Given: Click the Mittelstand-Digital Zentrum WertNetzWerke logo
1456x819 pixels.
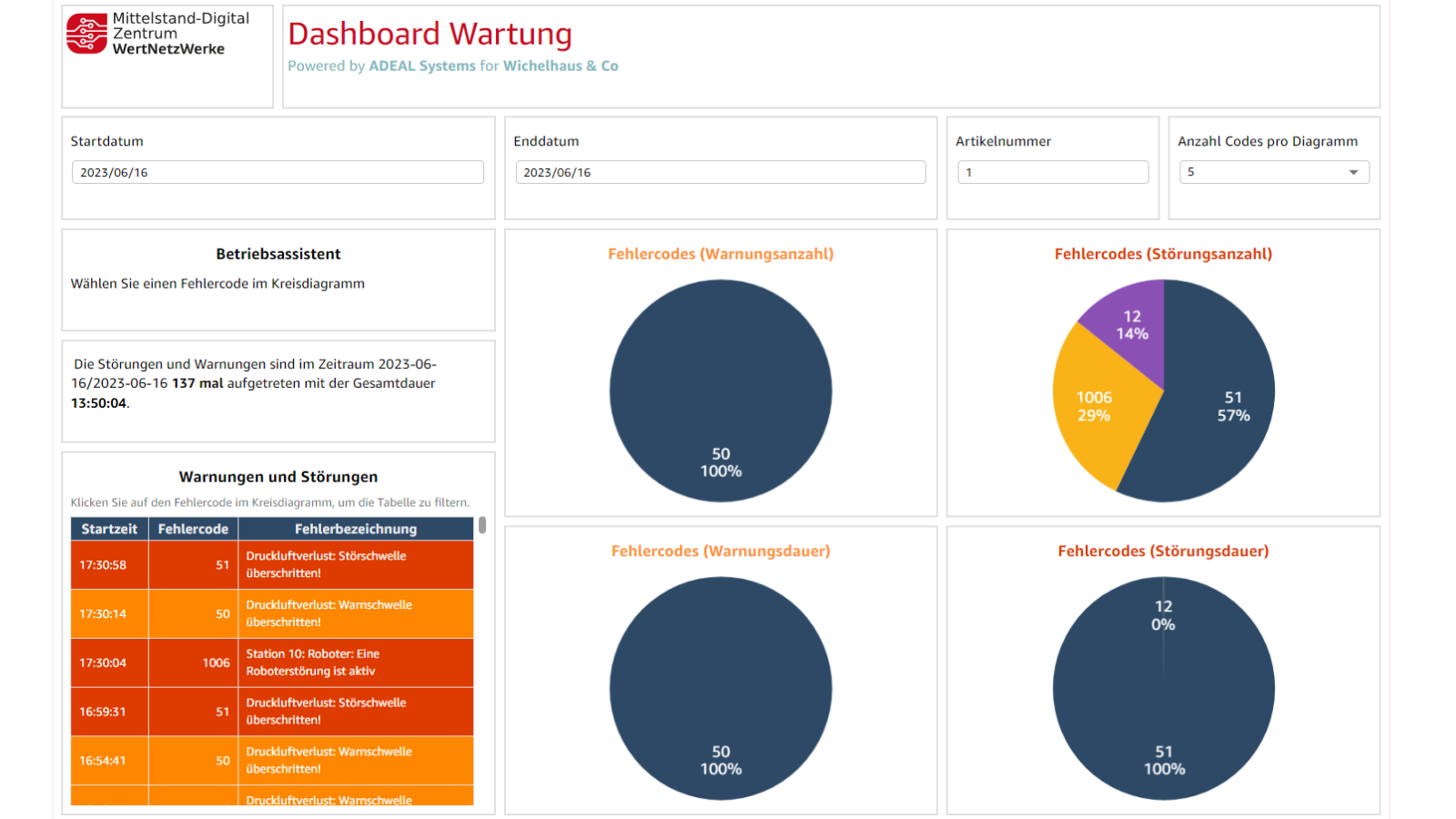Looking at the screenshot, I should 157,34.
